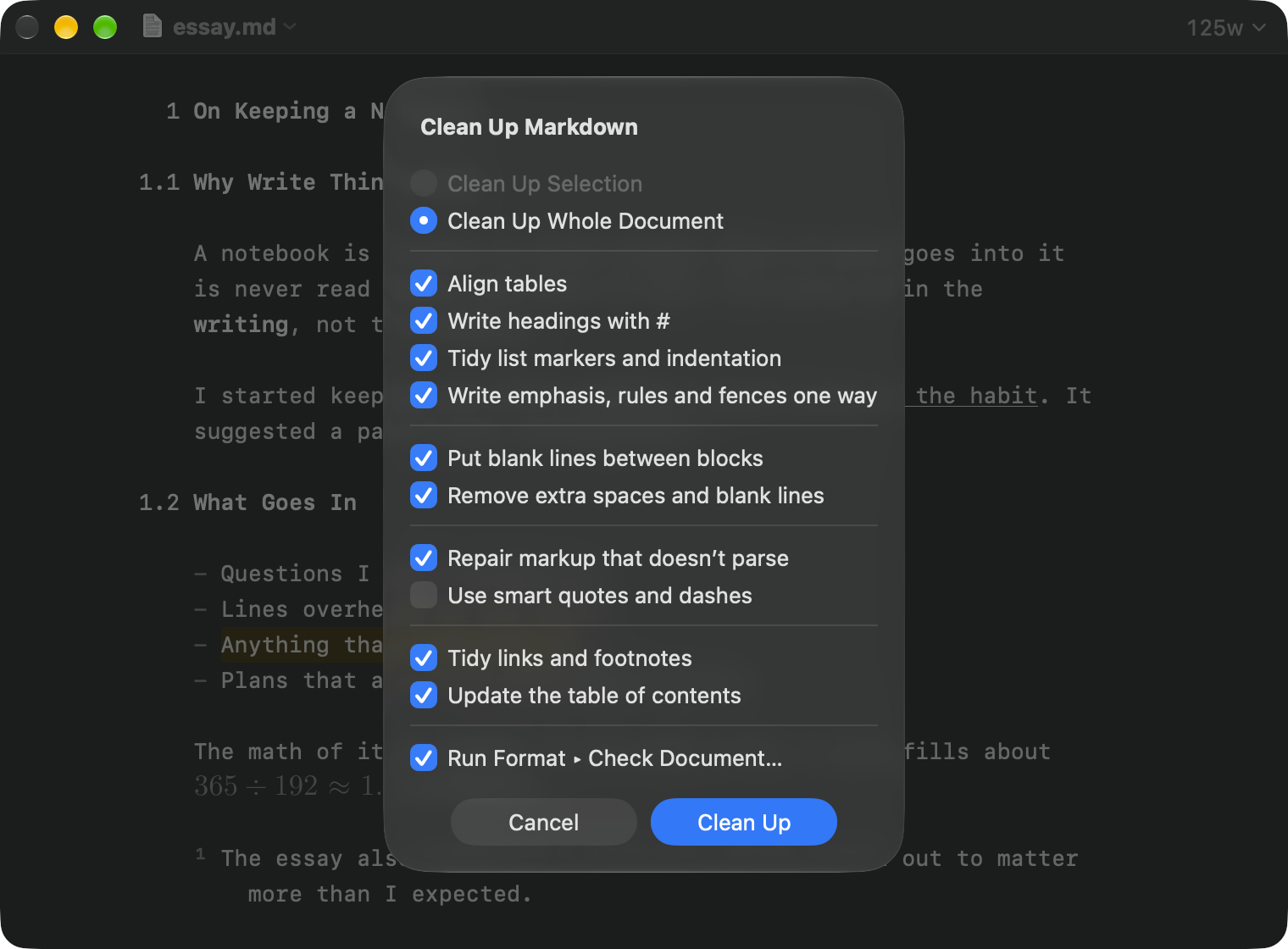The width and height of the screenshot is (1288, 949).
Task: Uncheck Align tables checkbox
Action: 424,284
